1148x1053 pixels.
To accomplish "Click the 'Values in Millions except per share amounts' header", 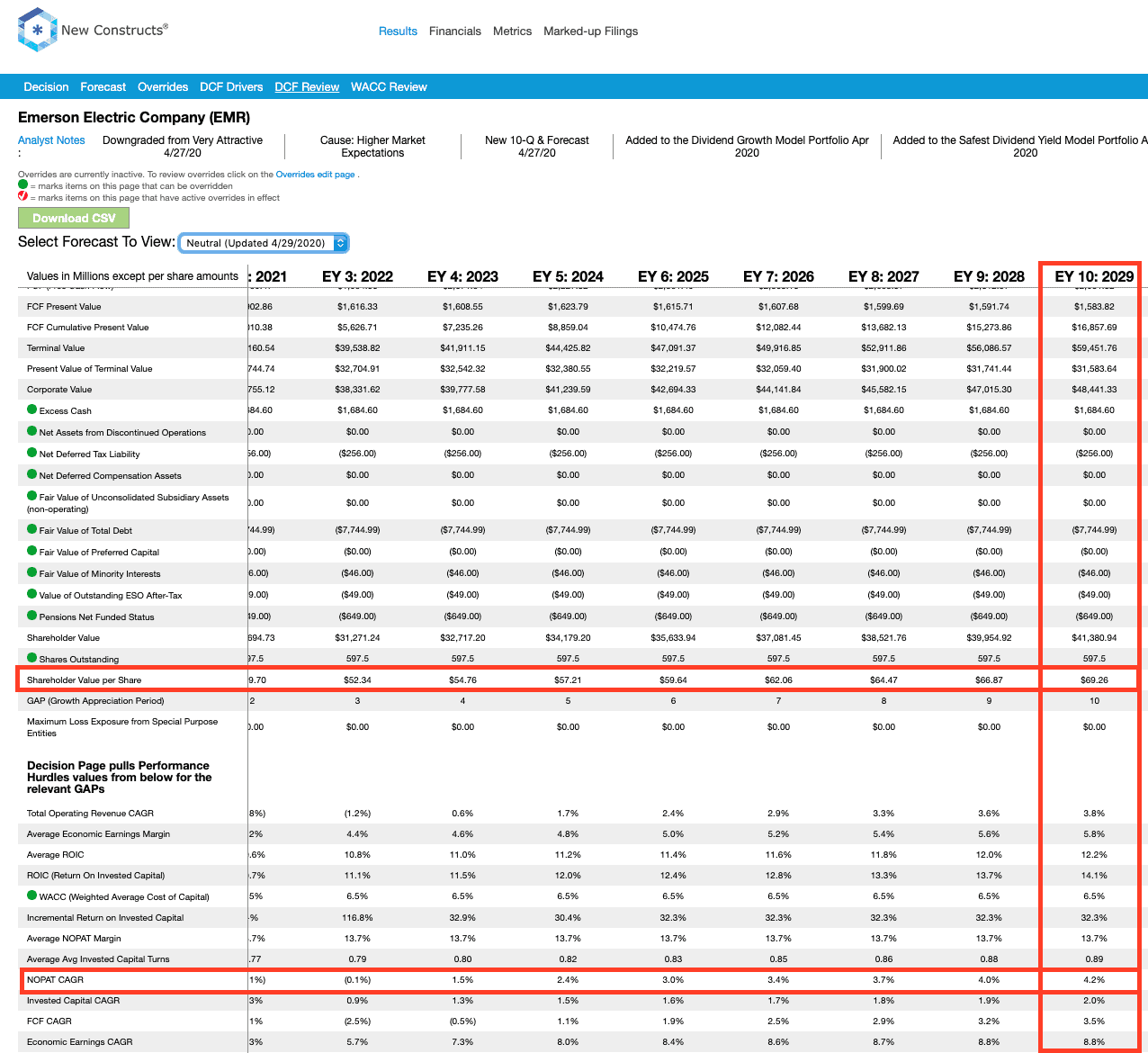I will pos(132,276).
